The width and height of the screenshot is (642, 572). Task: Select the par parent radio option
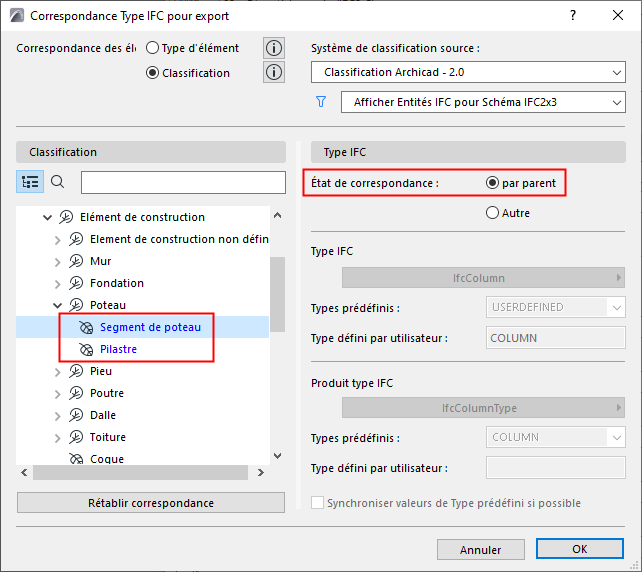[492, 183]
